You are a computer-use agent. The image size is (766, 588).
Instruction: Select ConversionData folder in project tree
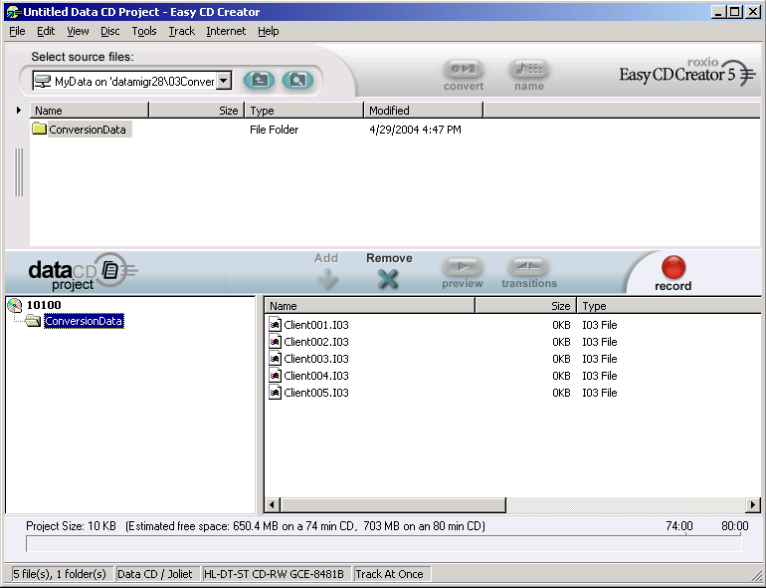point(84,321)
